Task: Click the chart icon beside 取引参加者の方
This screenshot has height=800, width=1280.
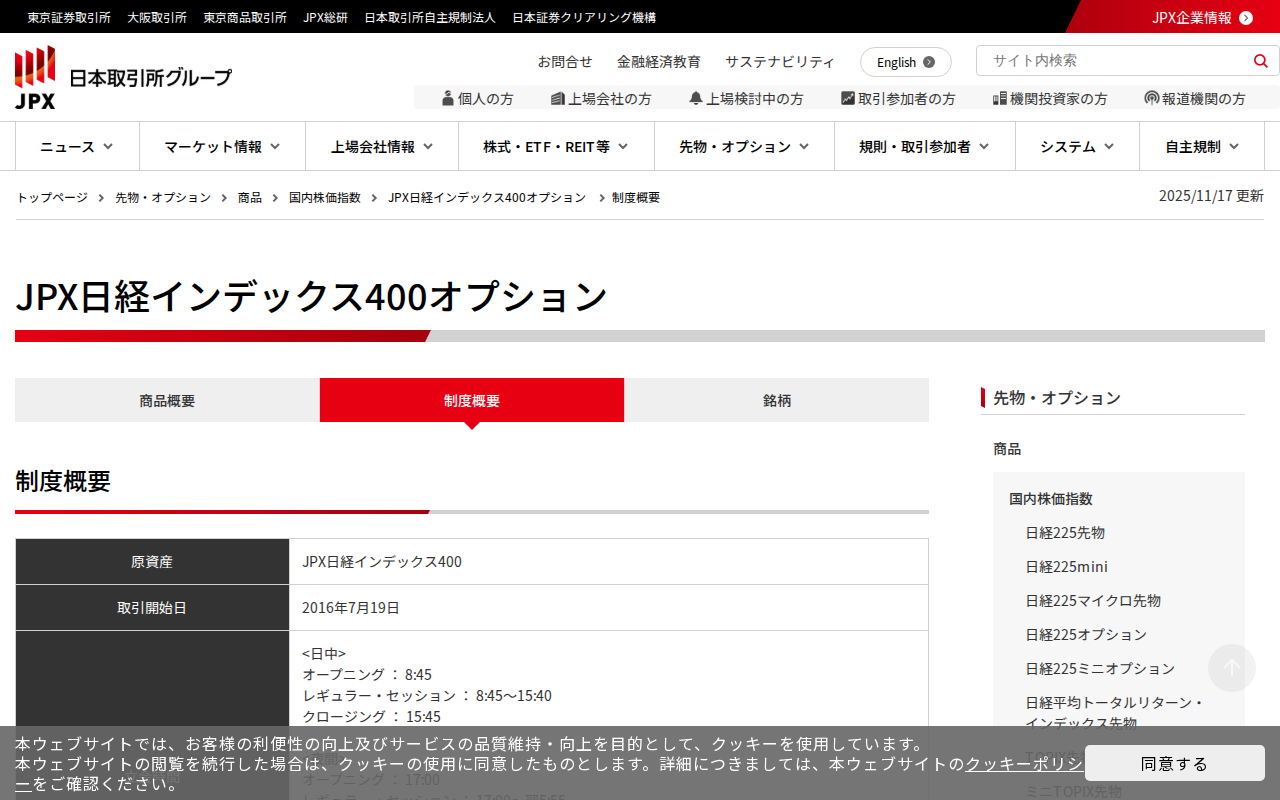Action: tap(848, 98)
